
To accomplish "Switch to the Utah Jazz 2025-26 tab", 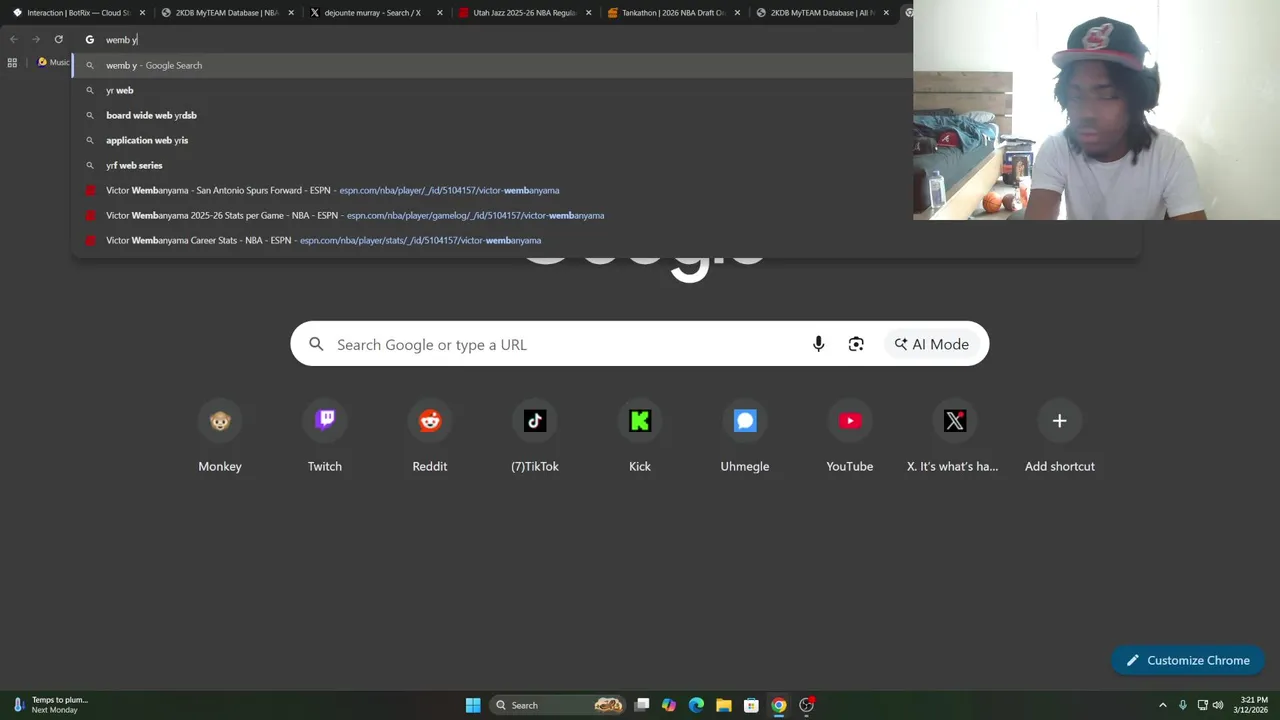I will coord(523,13).
